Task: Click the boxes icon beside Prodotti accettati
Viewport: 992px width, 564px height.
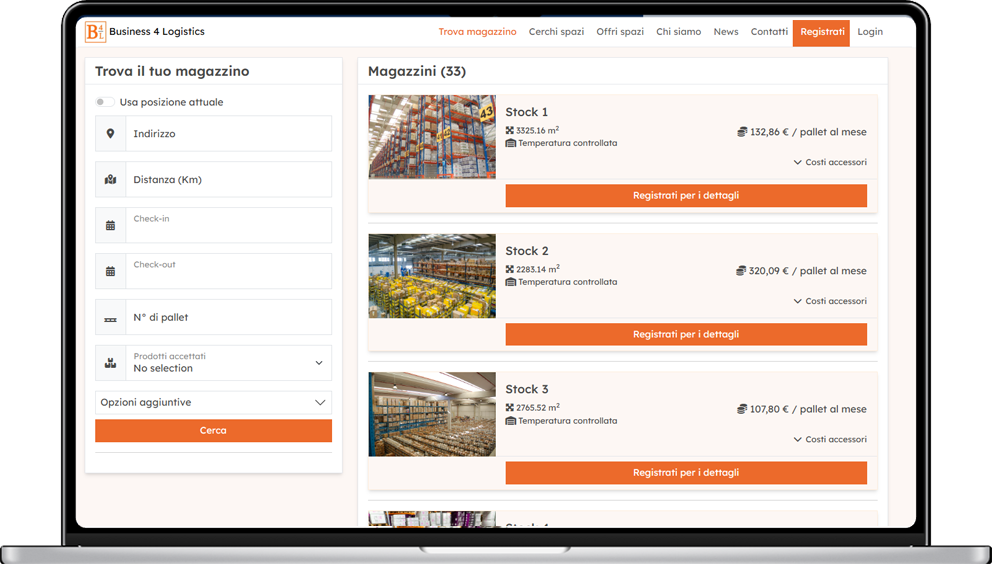Action: click(110, 363)
